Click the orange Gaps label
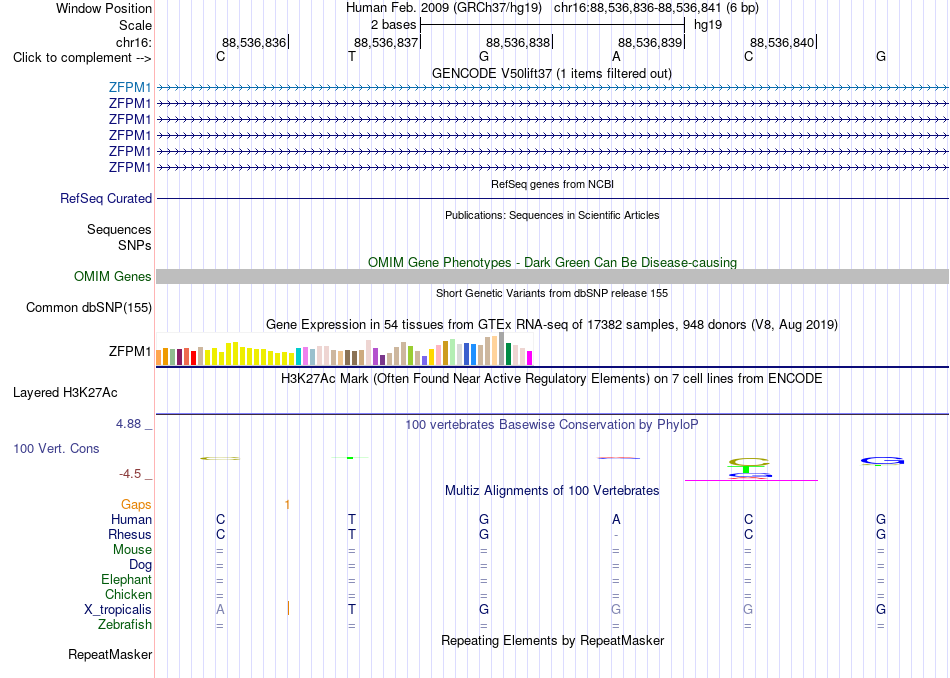Viewport: 950px width, 678px height. click(136, 504)
